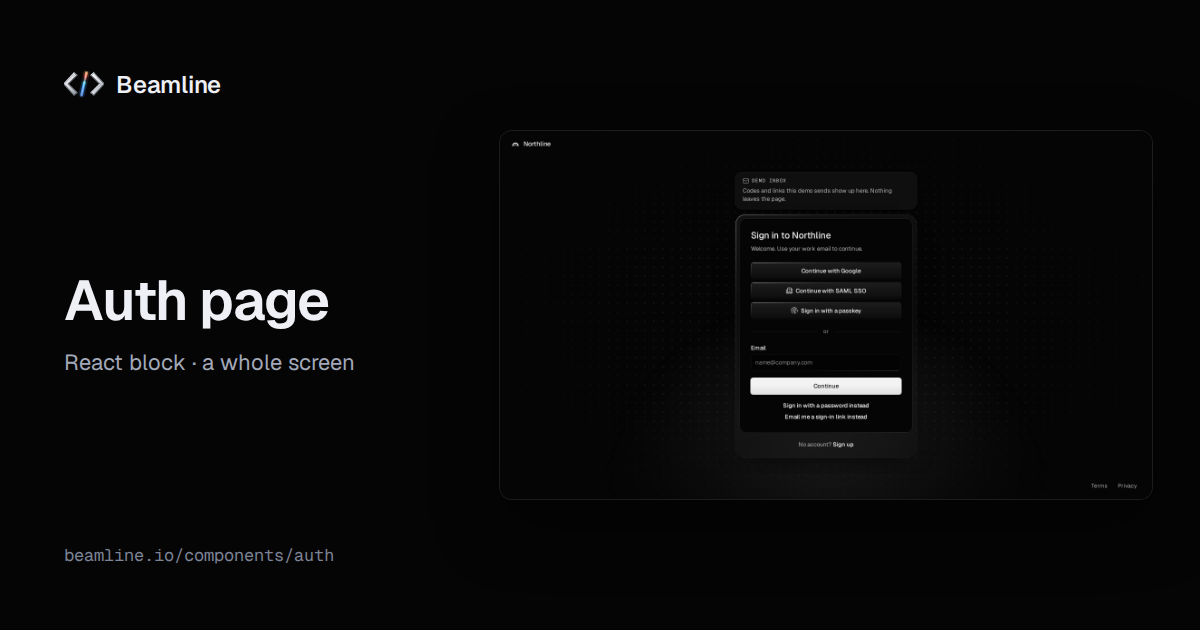The width and height of the screenshot is (1200, 630).
Task: Open the Terms link
Action: [1099, 486]
